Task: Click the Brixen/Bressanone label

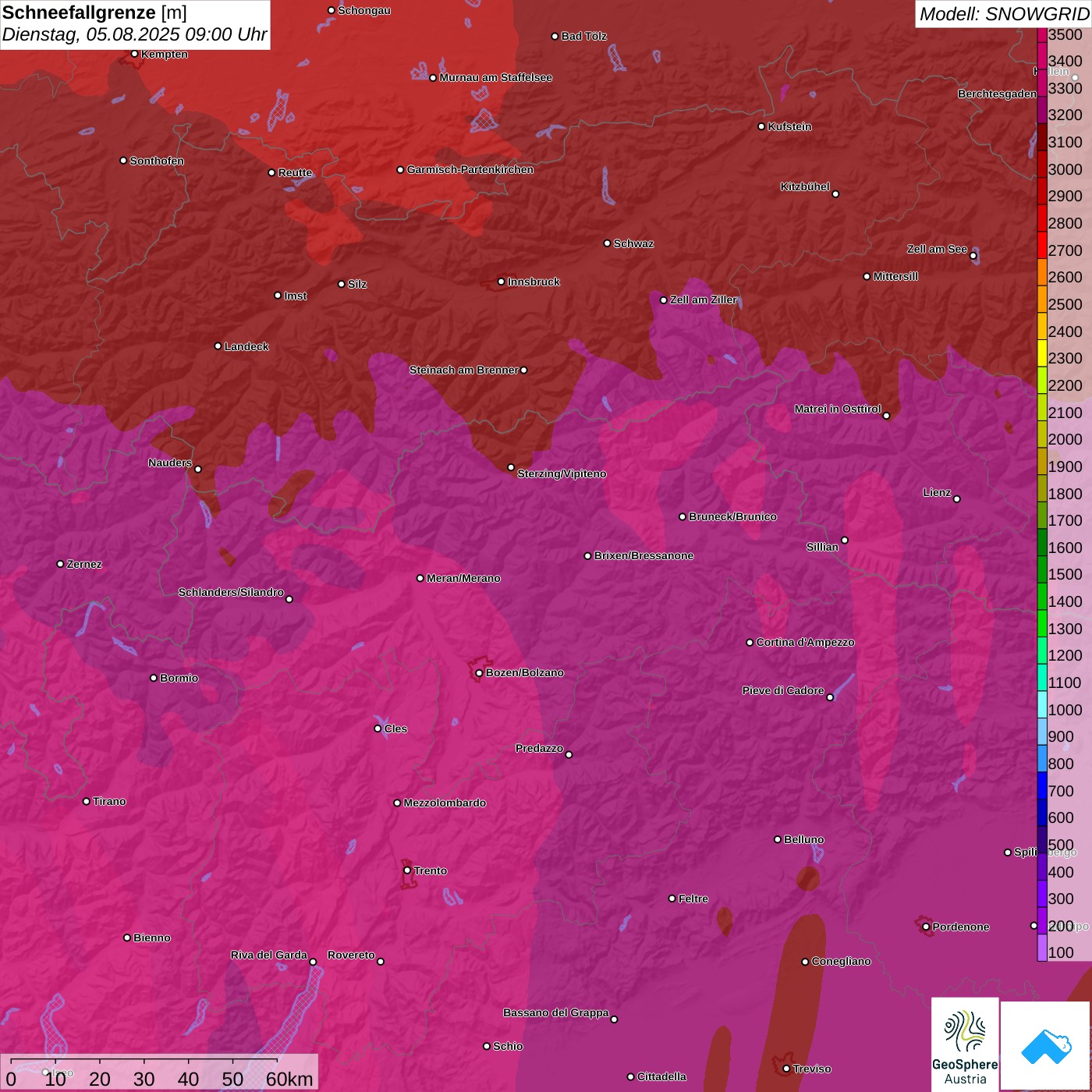Action: click(x=643, y=555)
